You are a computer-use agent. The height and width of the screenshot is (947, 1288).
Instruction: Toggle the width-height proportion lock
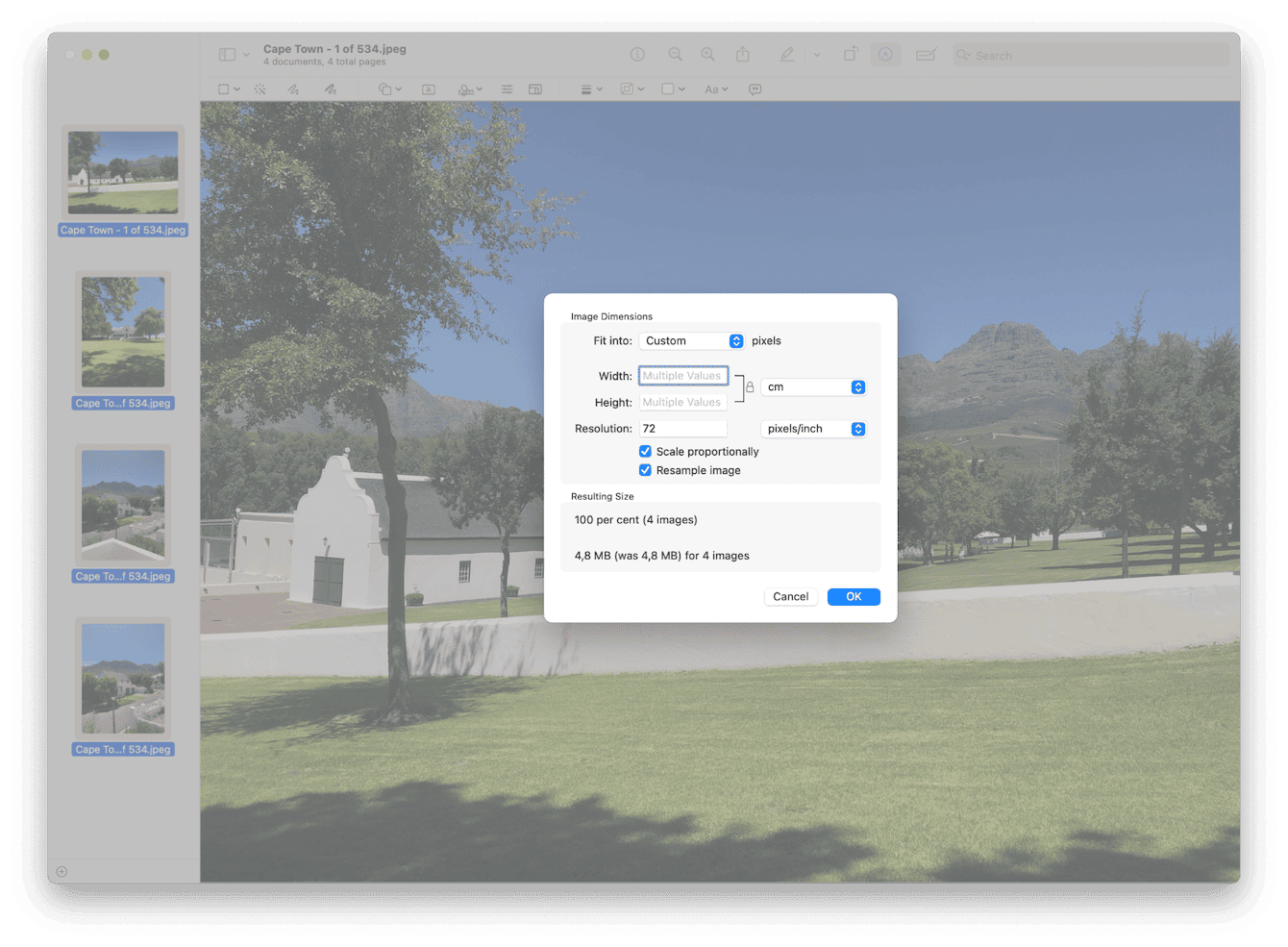pos(750,387)
